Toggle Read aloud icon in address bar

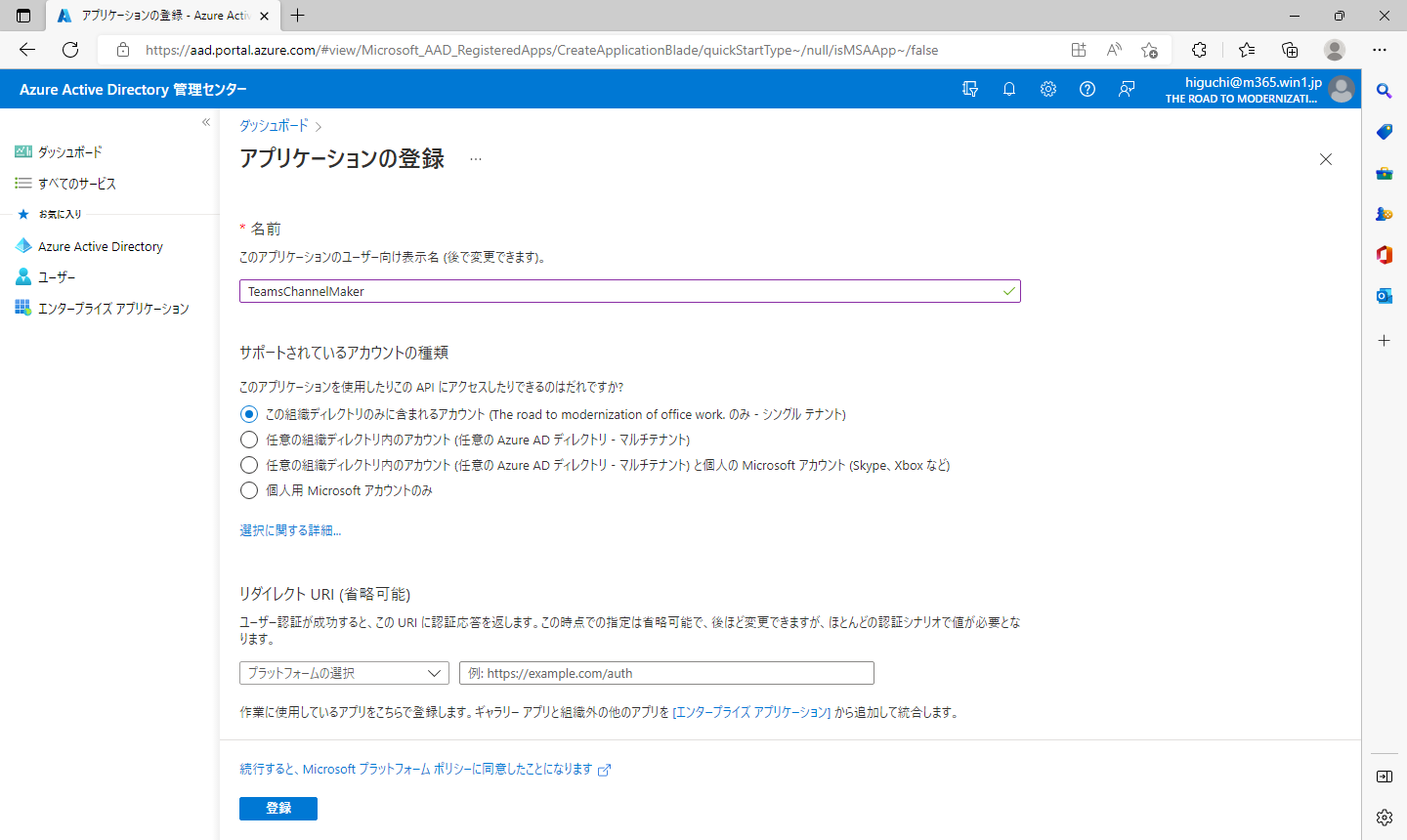[x=1114, y=50]
